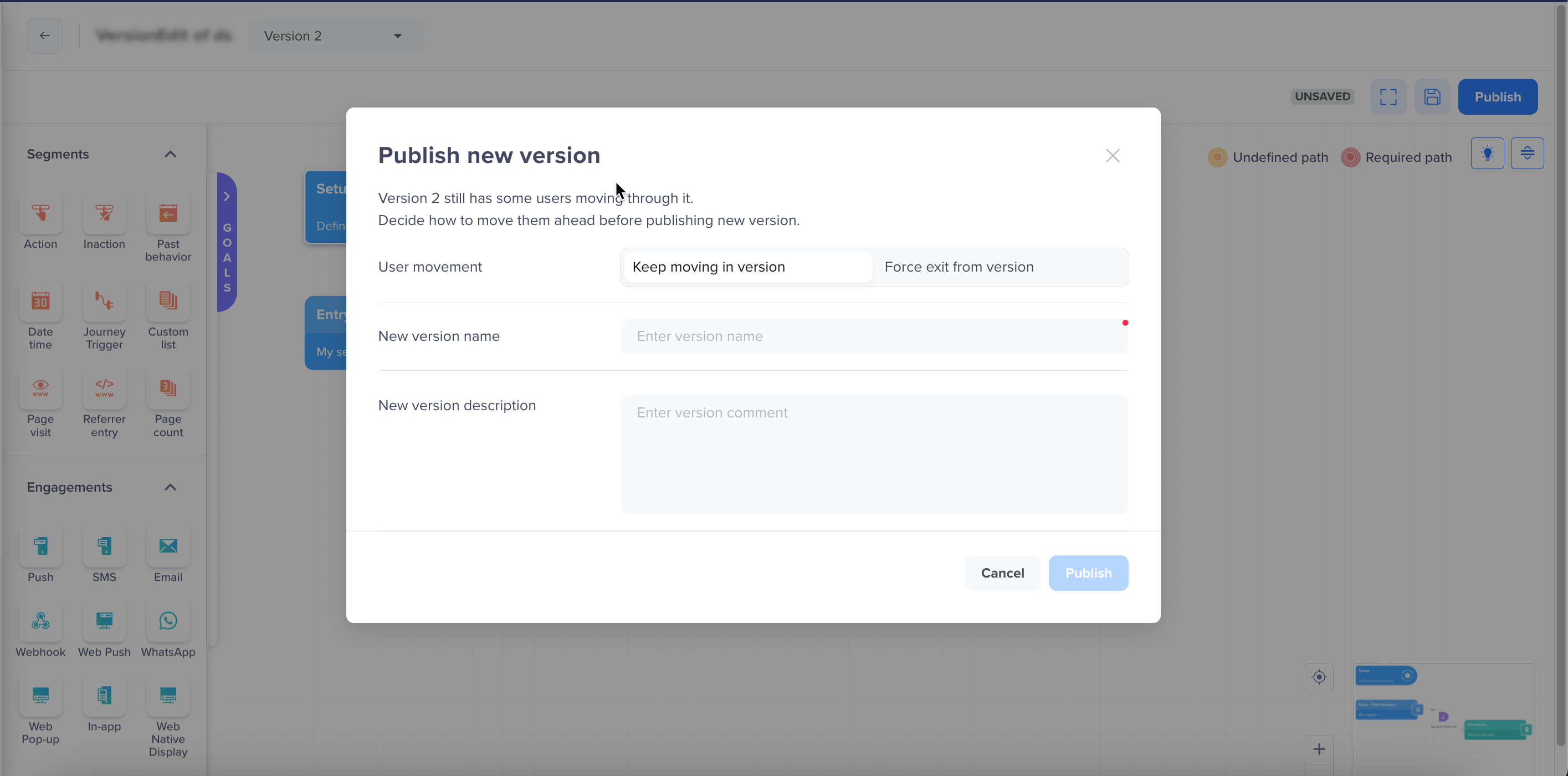Open the GOALS side tab
This screenshot has width=1568, height=776.
pyautogui.click(x=227, y=241)
